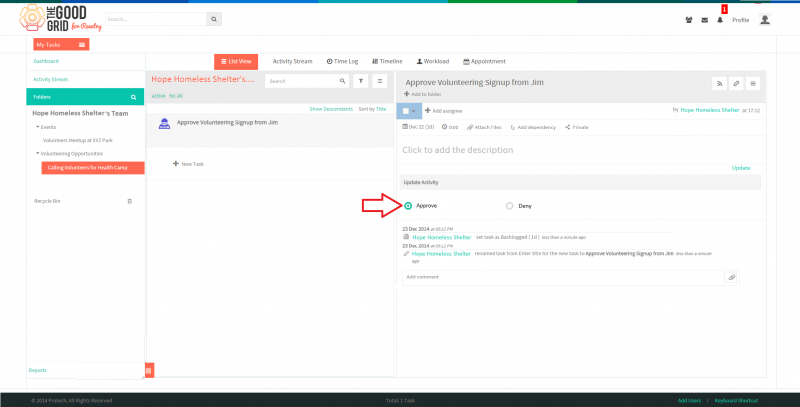This screenshot has height=407, width=800.
Task: Open the status dropdown arrow beside checkbox
Action: 414,111
